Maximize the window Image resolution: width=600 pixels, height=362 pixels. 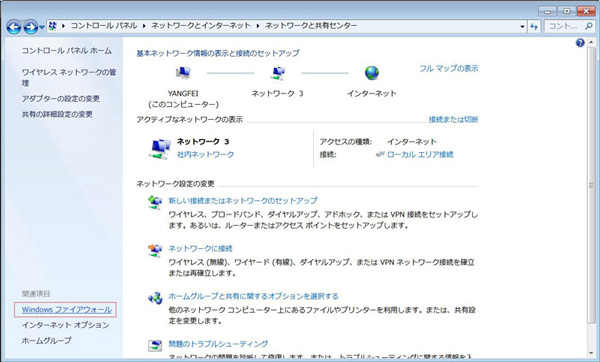[566, 11]
